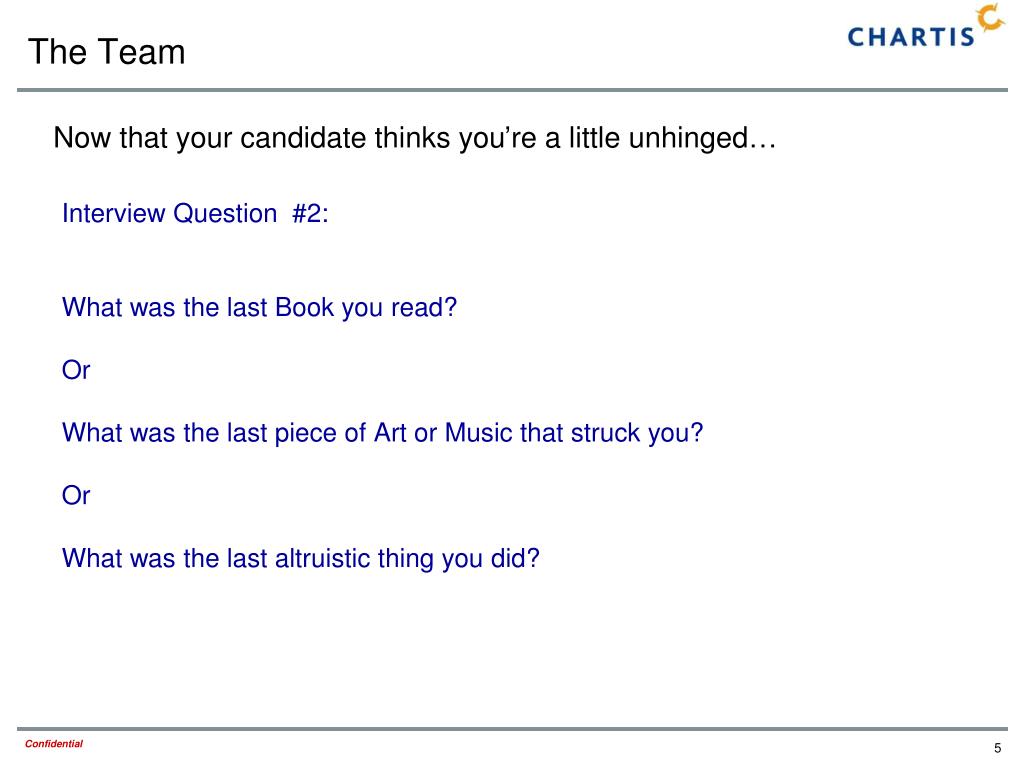Select the last Book you read question

[259, 308]
